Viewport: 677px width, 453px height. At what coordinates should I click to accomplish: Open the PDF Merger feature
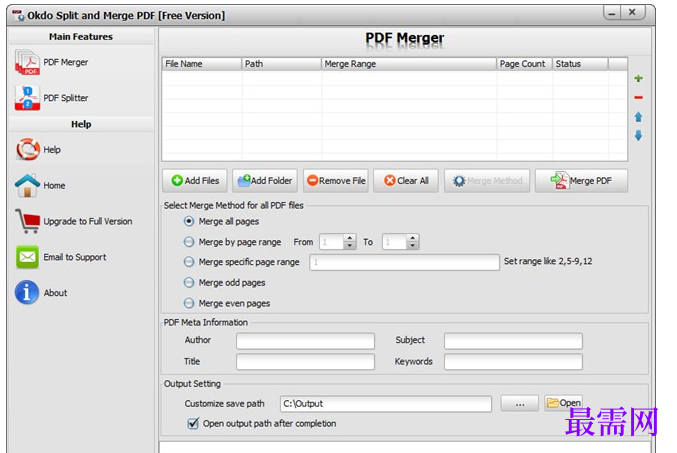point(52,63)
